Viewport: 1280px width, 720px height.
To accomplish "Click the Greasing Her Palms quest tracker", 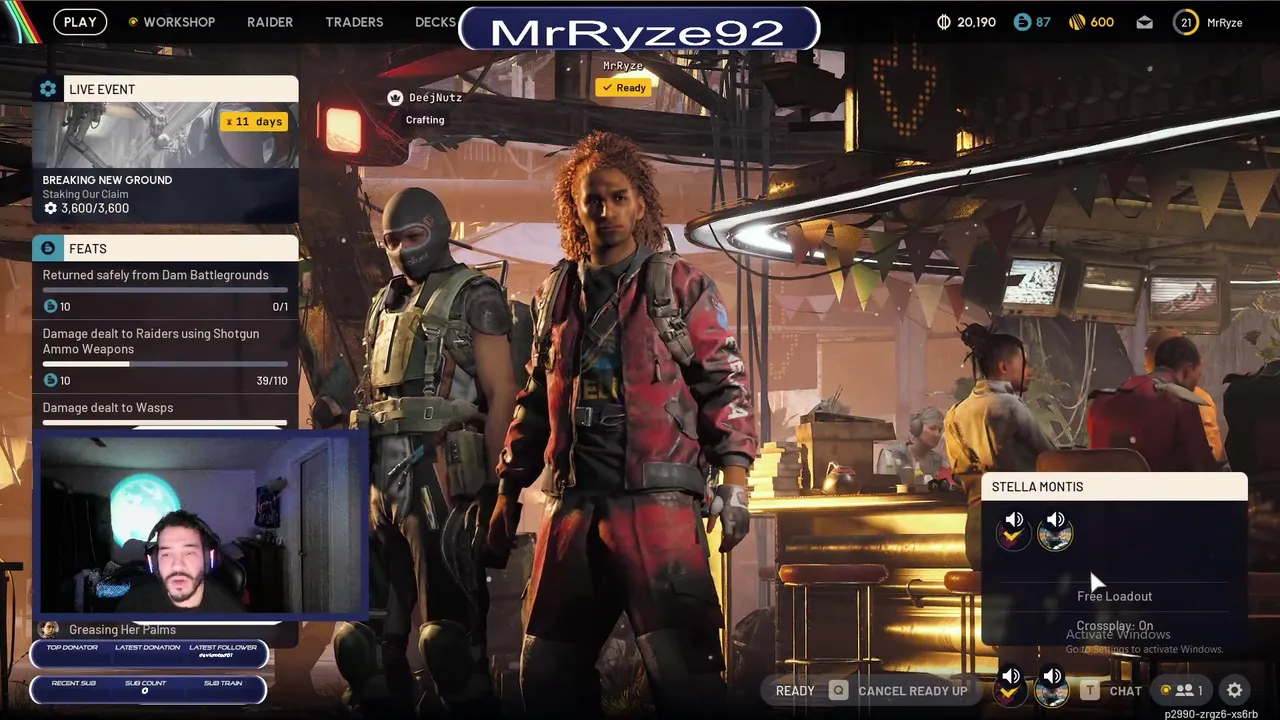I will pos(122,629).
